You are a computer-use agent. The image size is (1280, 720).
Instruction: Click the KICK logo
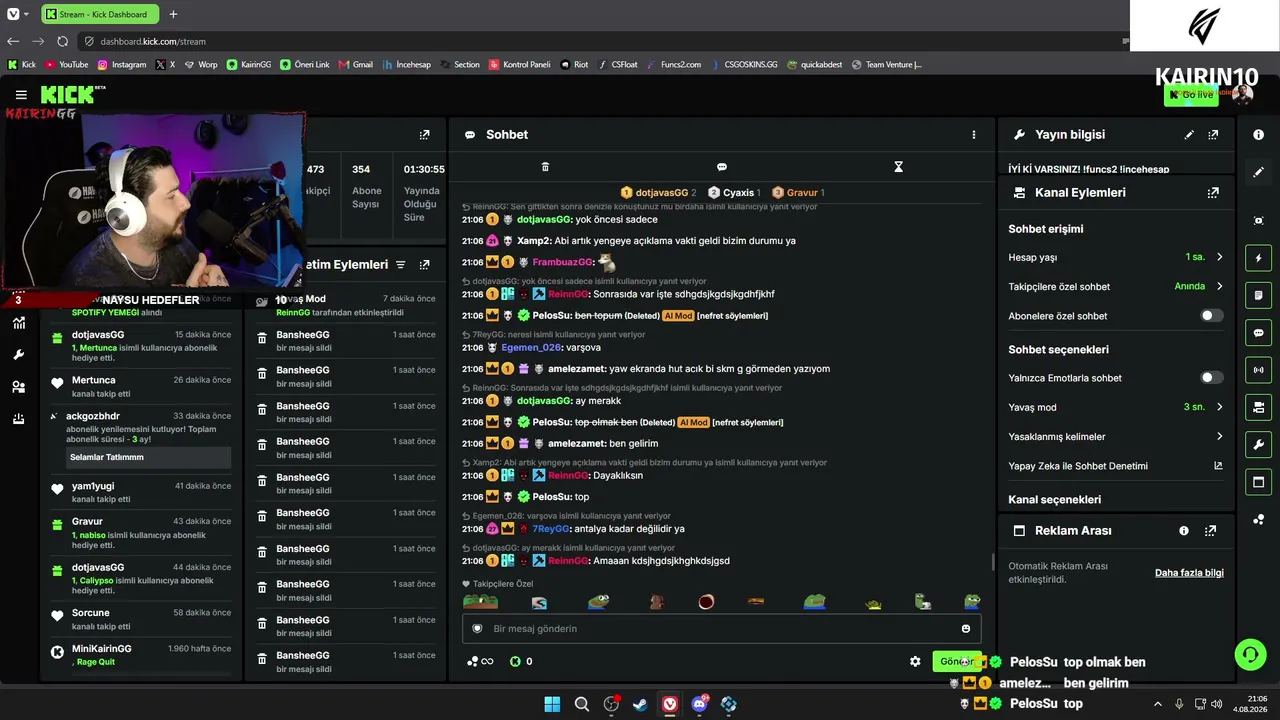pyautogui.click(x=67, y=95)
